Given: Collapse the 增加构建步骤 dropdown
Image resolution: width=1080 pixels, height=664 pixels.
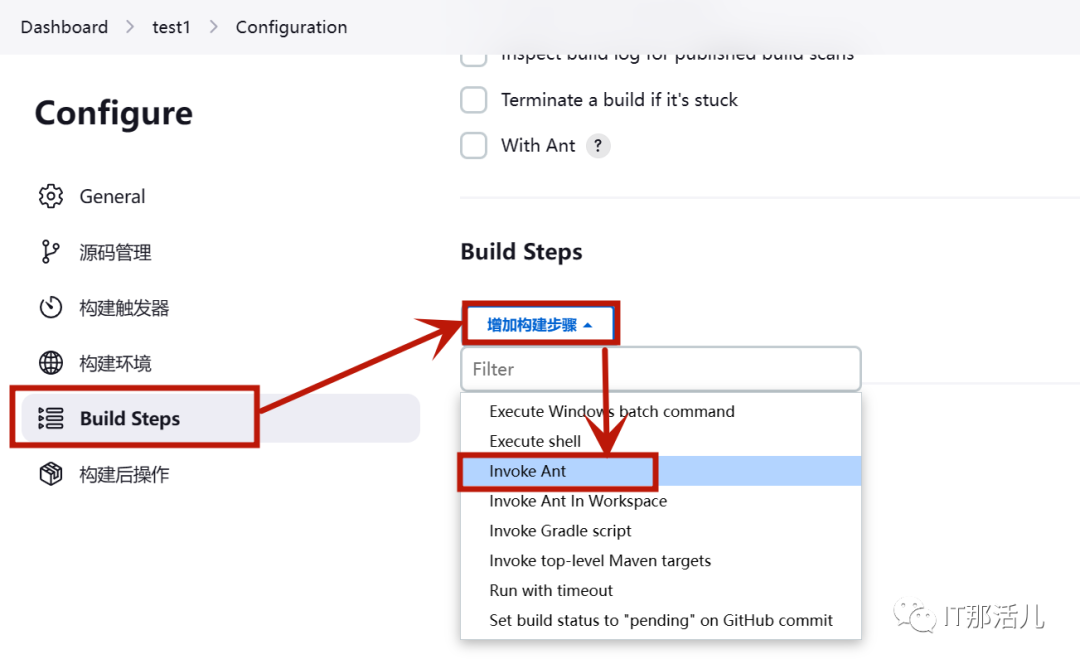Looking at the screenshot, I should point(540,324).
